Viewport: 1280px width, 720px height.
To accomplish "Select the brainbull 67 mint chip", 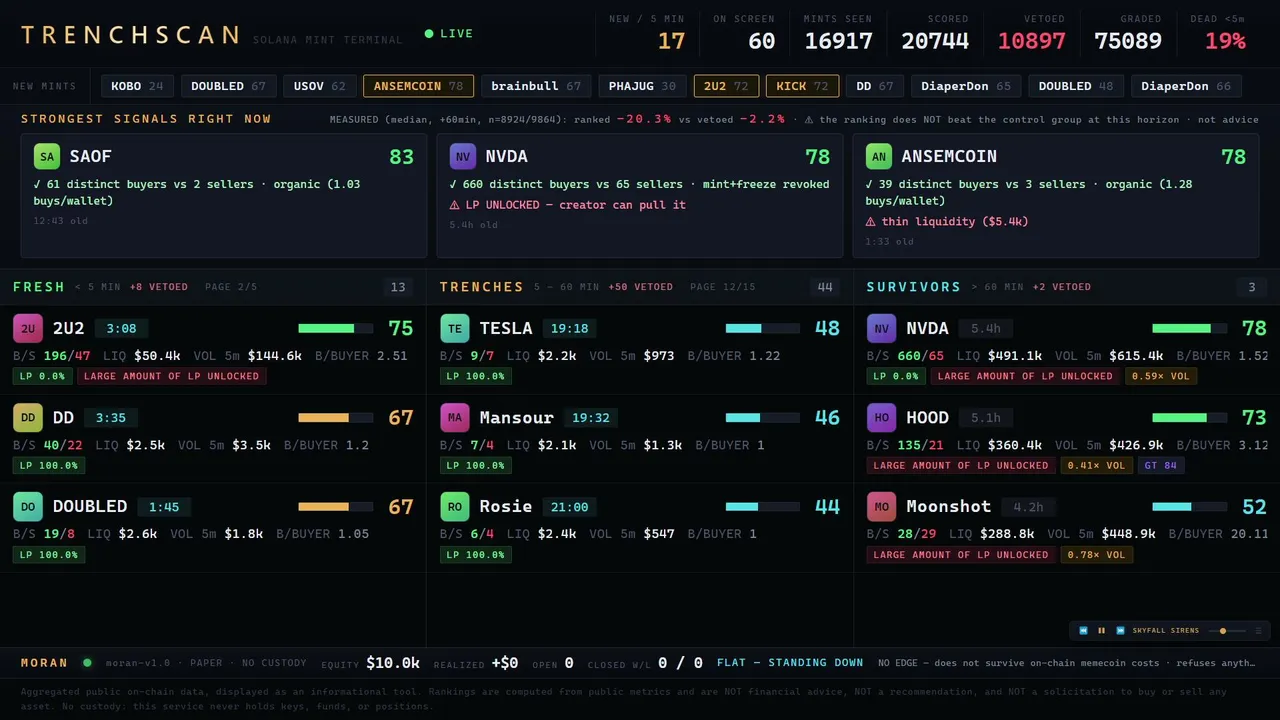I will tap(536, 86).
